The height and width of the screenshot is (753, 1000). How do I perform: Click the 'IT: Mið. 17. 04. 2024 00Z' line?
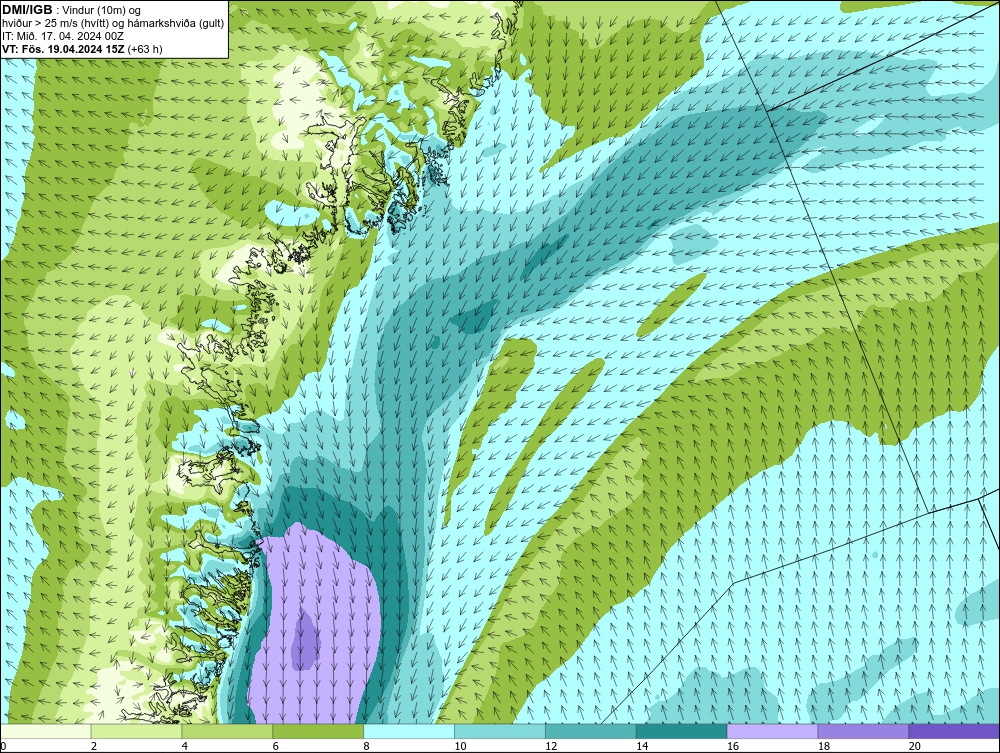[63, 36]
